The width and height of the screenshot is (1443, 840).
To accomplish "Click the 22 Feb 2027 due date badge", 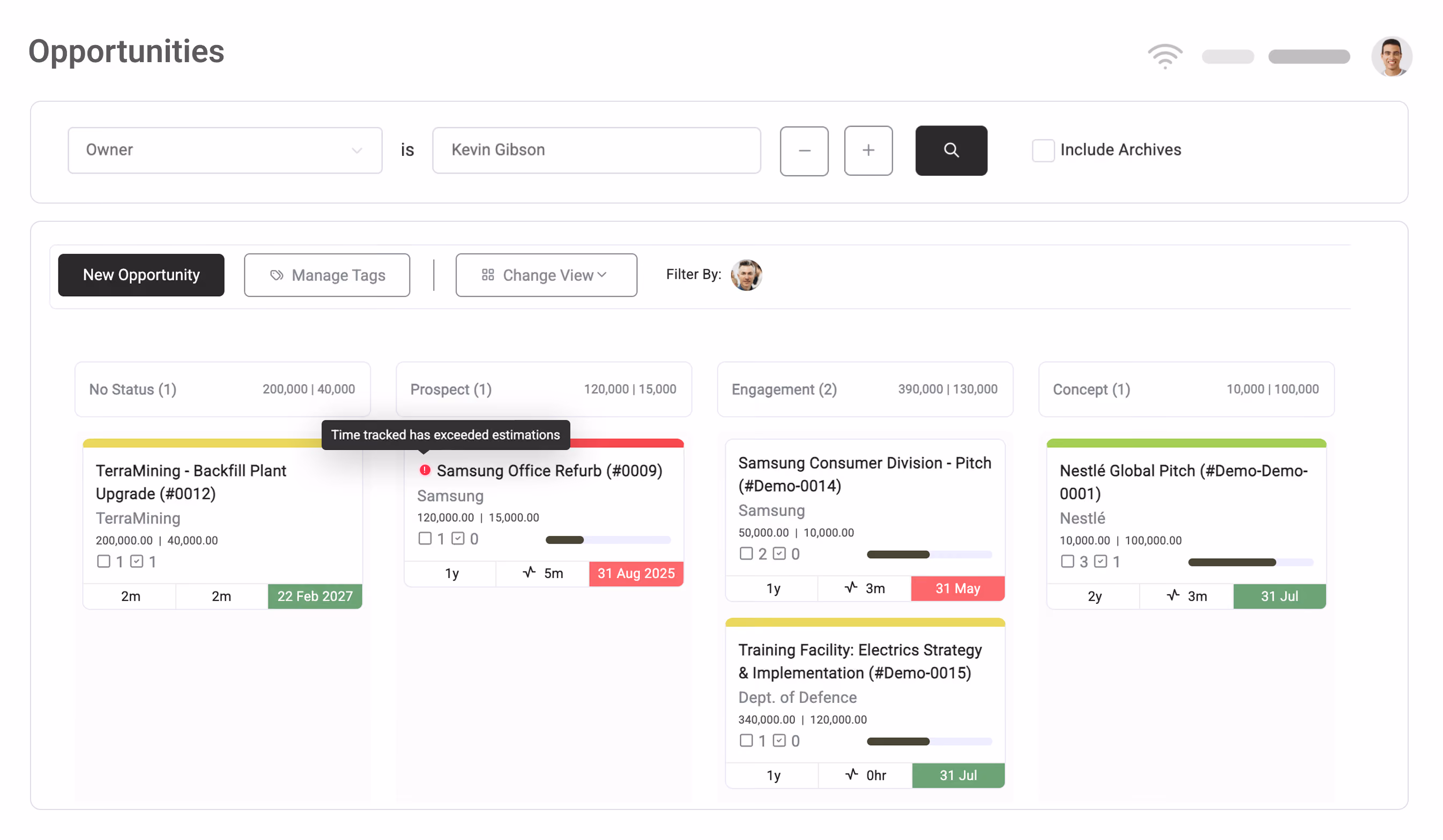I will pos(315,596).
